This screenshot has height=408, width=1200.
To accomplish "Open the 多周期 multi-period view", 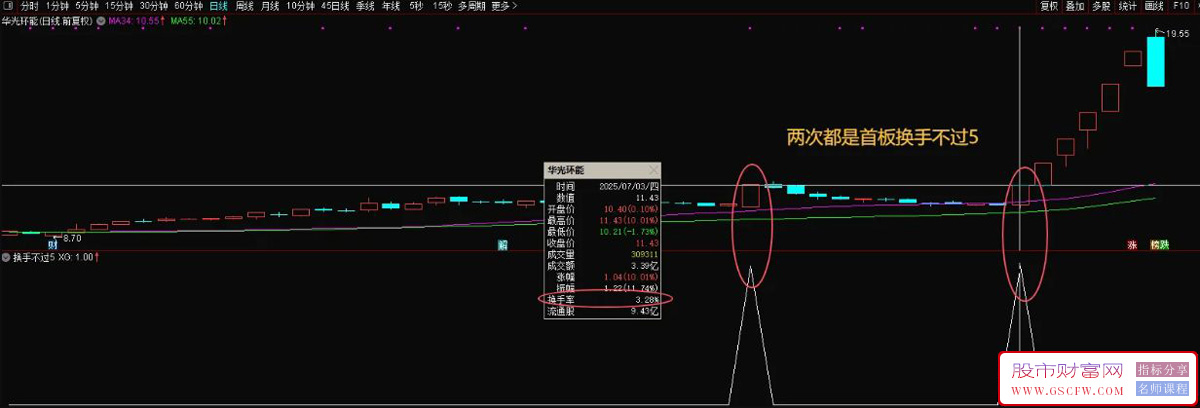I will (472, 6).
